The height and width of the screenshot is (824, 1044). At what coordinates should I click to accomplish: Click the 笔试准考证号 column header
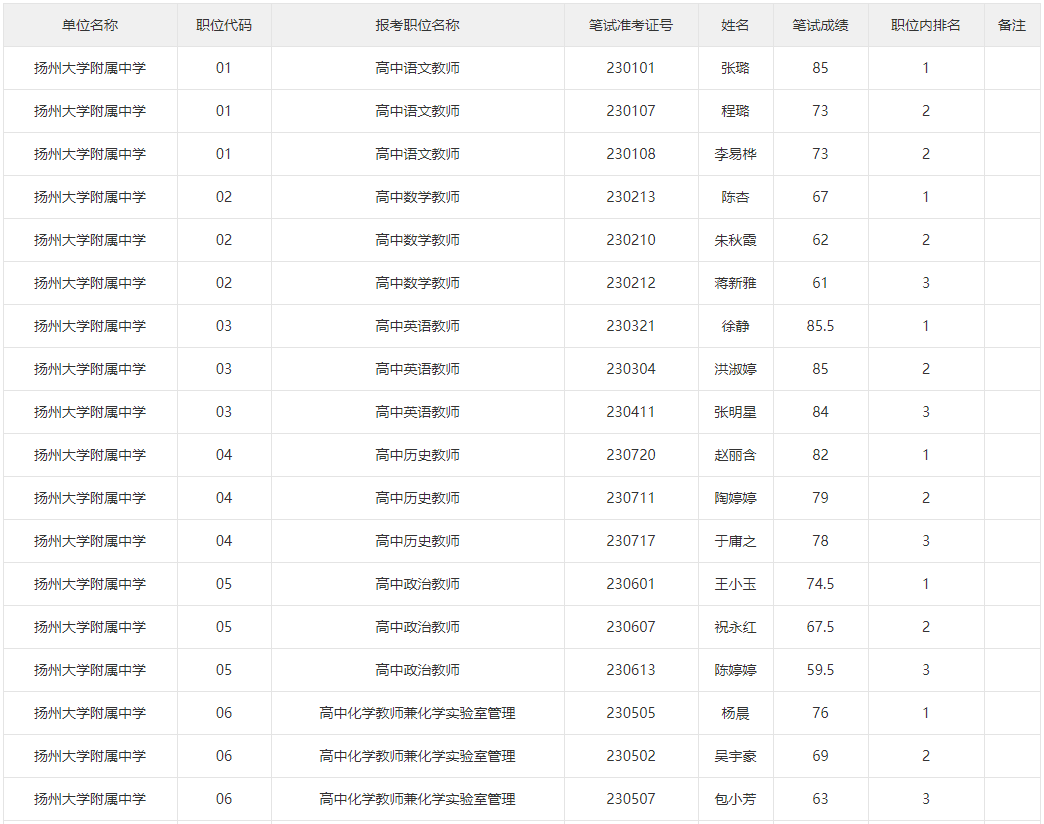point(631,25)
